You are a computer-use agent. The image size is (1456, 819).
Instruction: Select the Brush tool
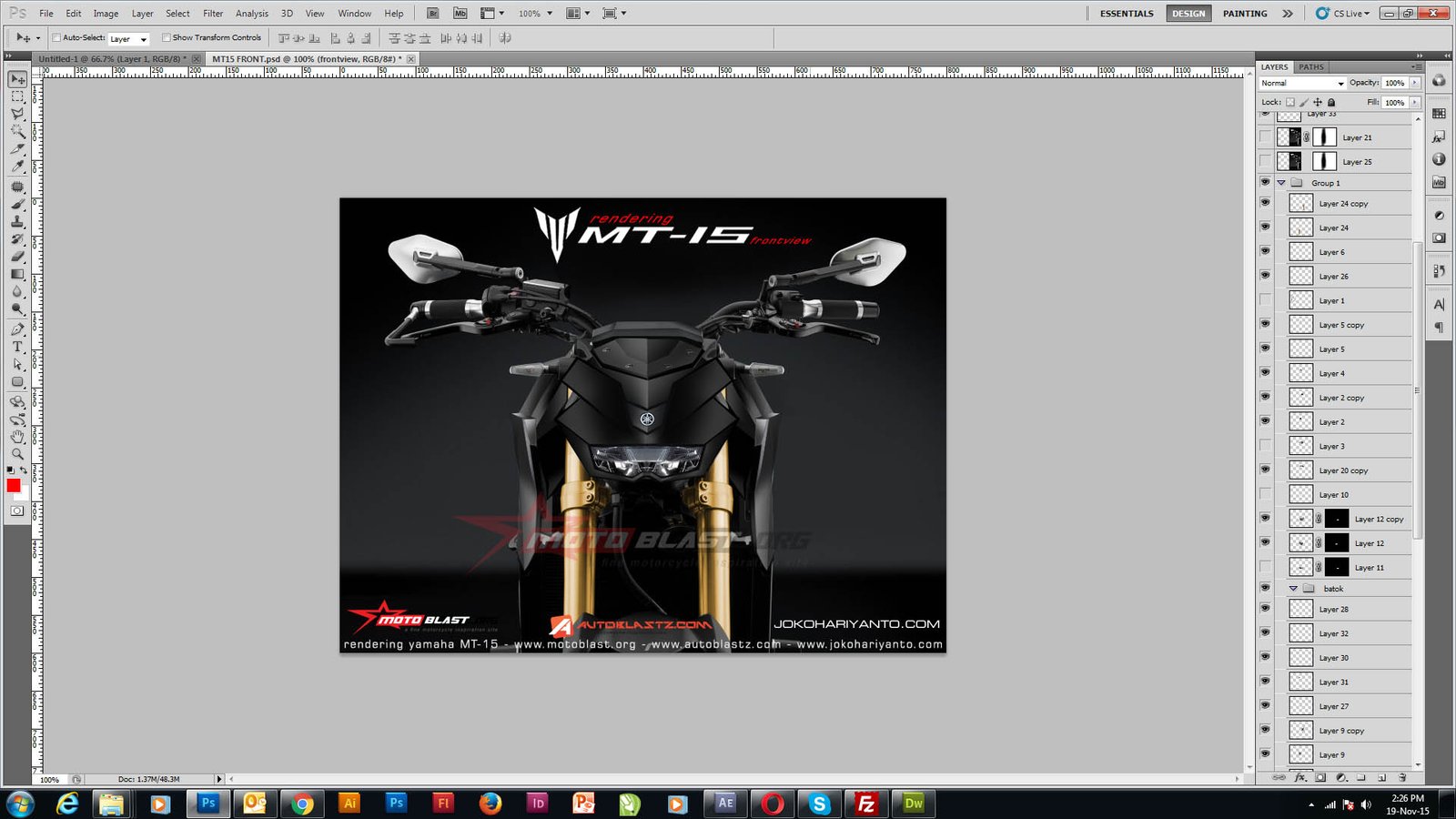[17, 204]
